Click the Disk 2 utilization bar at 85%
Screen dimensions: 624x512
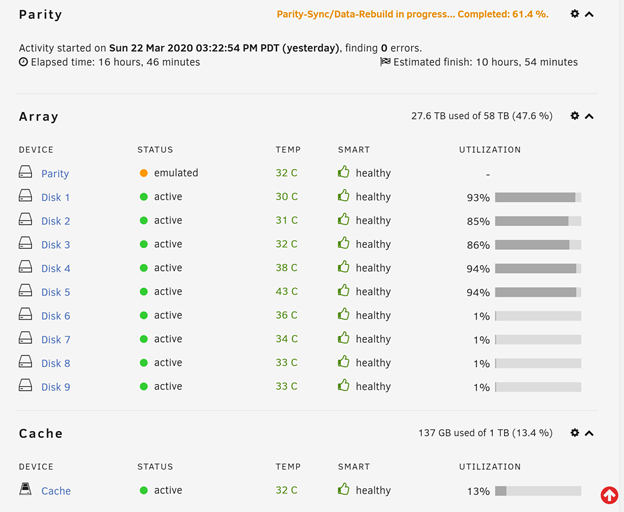pyautogui.click(x=538, y=221)
